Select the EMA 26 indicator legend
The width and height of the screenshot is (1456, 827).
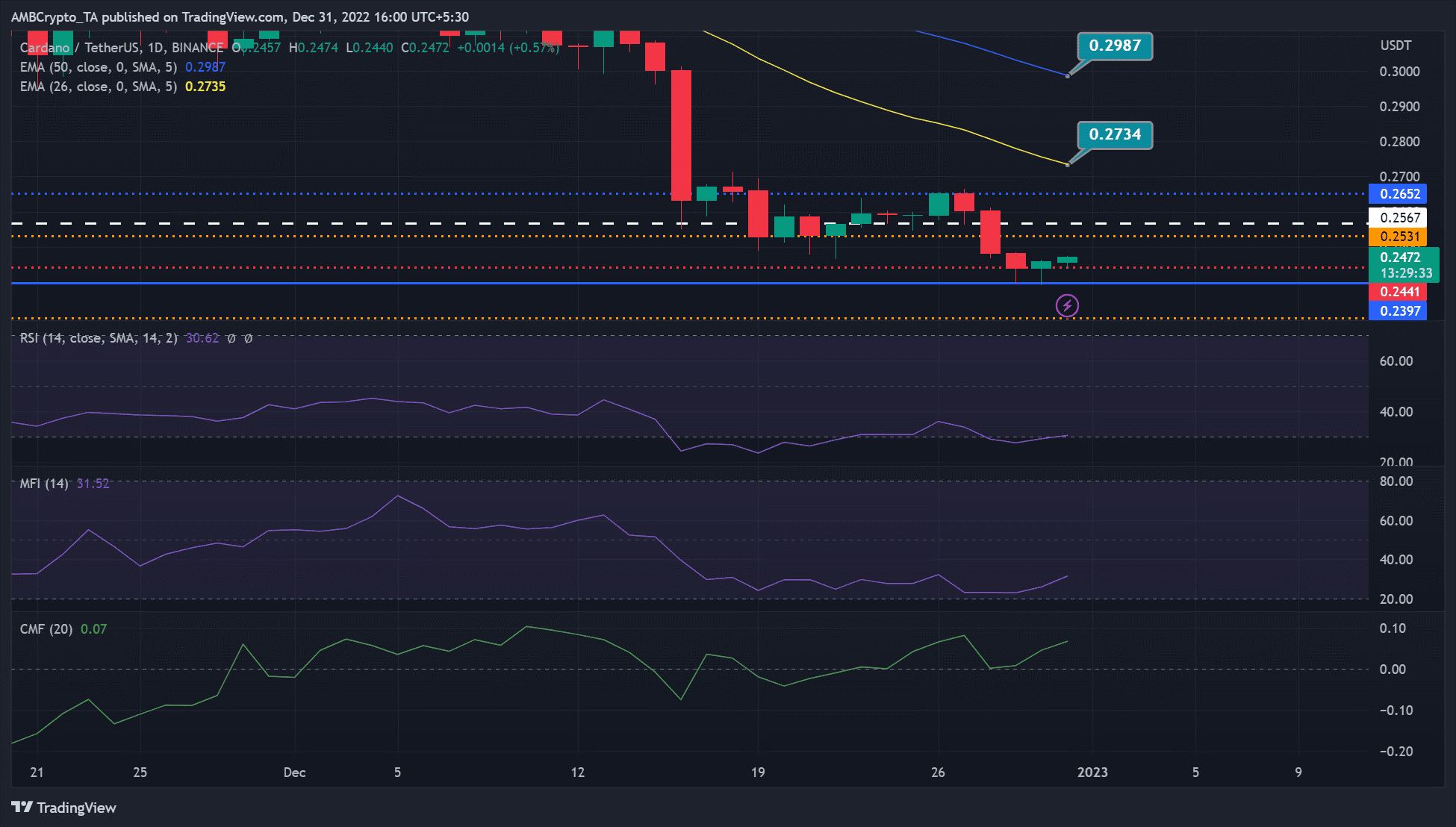[x=98, y=87]
